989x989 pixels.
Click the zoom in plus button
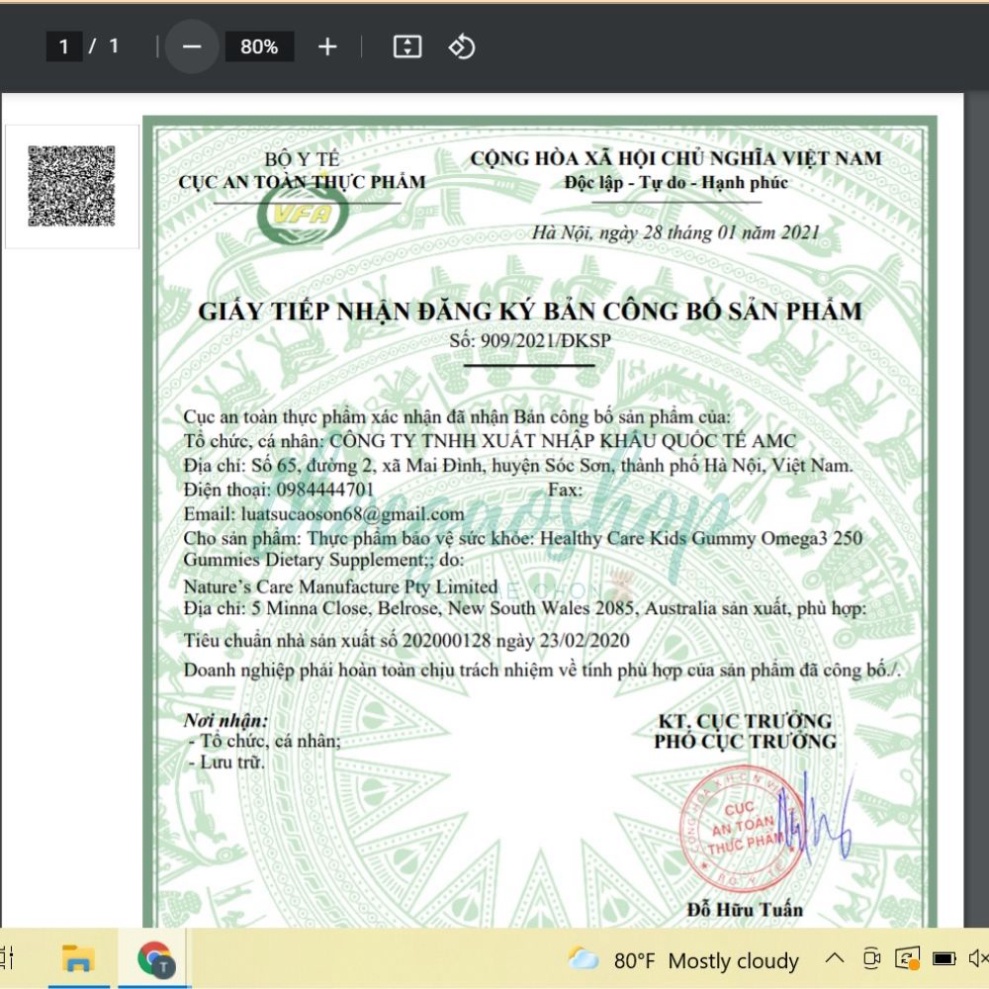pyautogui.click(x=327, y=47)
